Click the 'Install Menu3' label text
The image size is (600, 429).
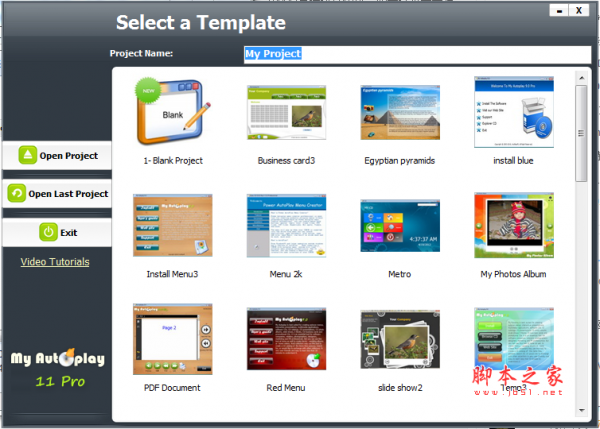point(172,274)
